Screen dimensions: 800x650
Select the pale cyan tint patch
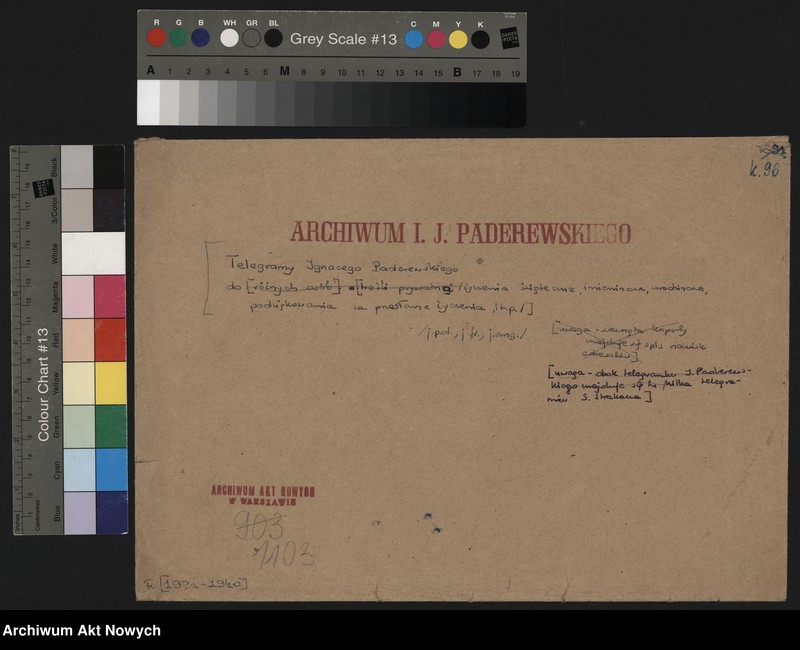[x=80, y=470]
